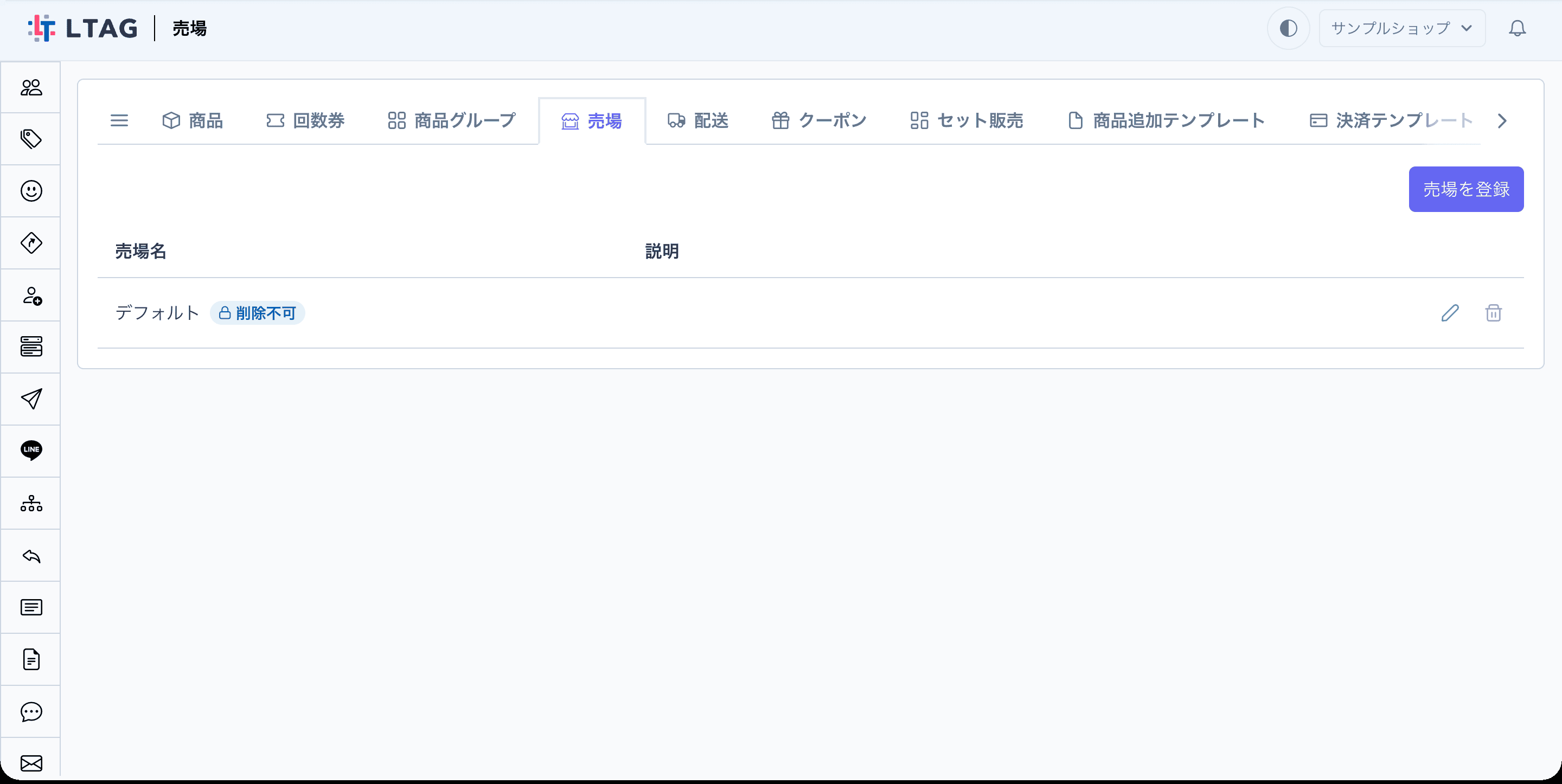
Task: Select the 売場 tab
Action: pos(592,121)
